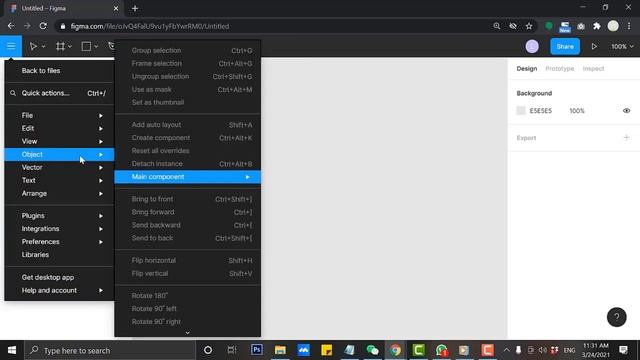This screenshot has height=360, width=640.
Task: Open the help question mark button
Action: [616, 317]
